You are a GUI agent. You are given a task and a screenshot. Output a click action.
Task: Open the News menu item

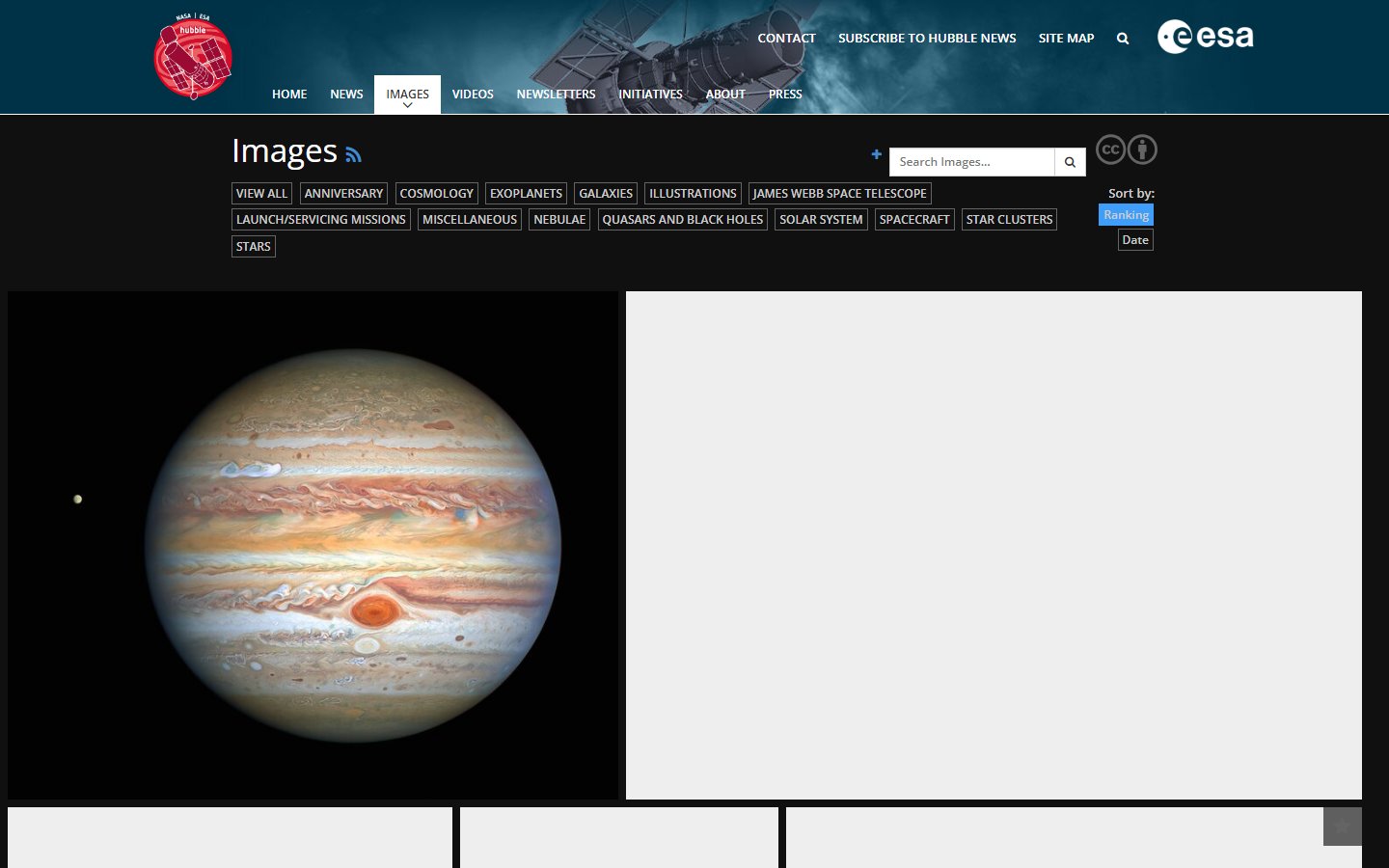pyautogui.click(x=346, y=95)
